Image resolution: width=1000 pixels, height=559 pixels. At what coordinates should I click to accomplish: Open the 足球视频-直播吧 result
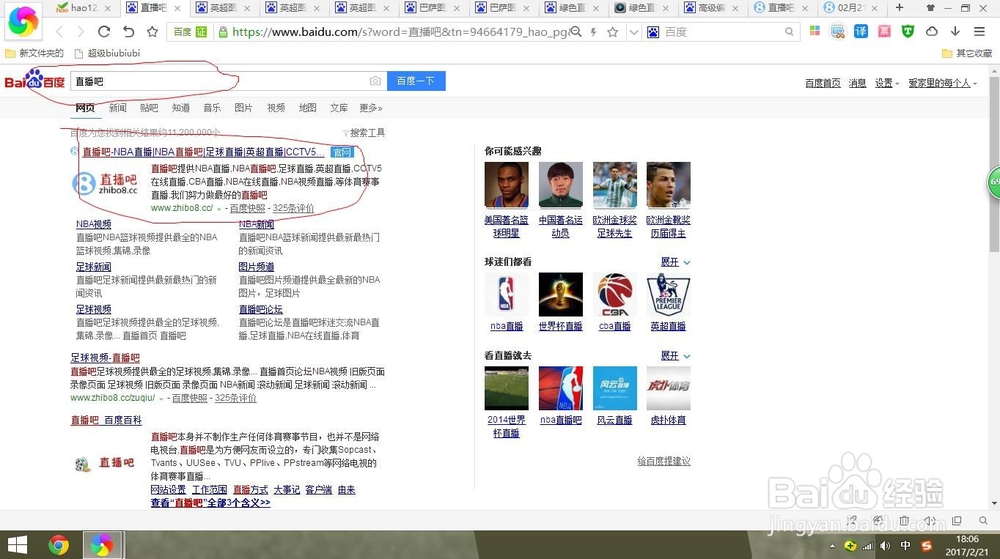(x=105, y=358)
